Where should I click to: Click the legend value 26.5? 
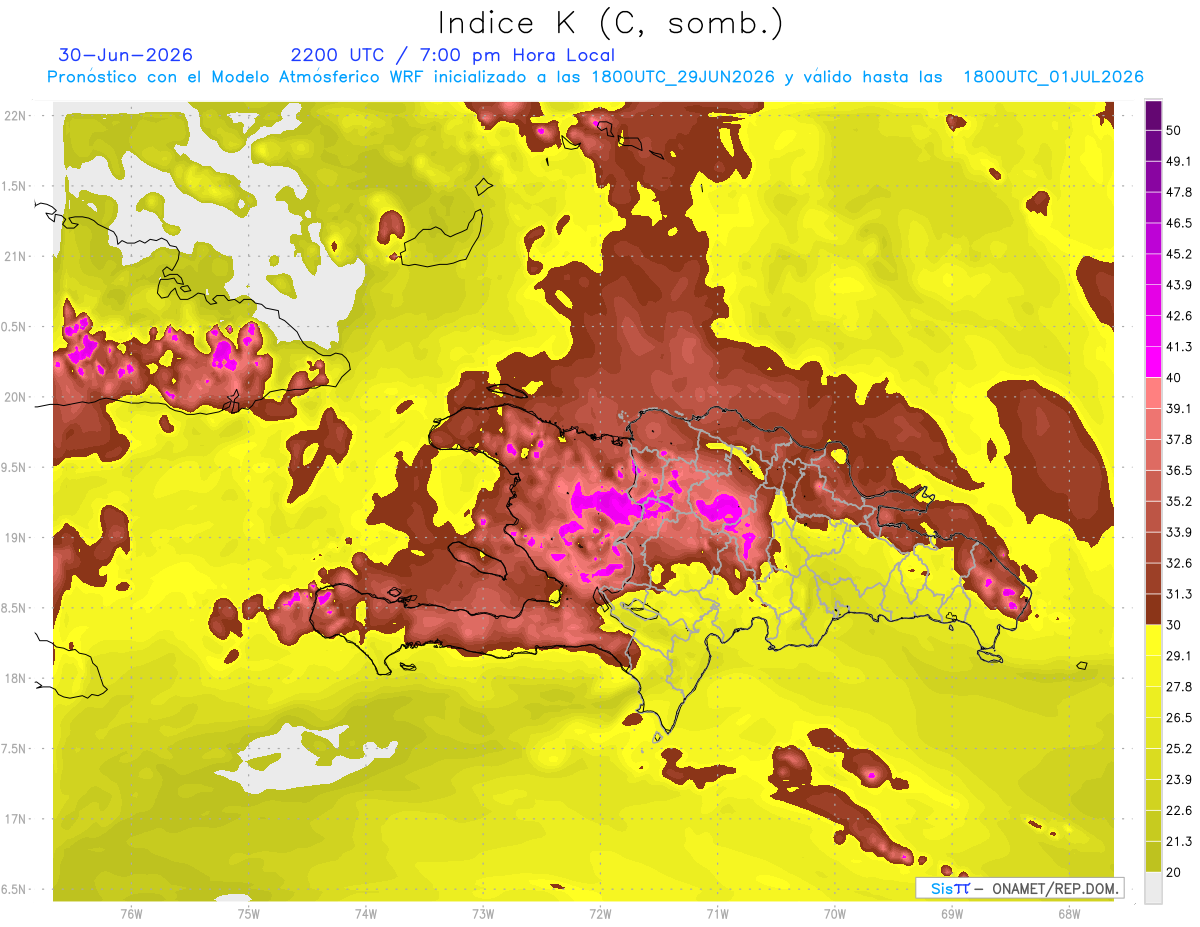click(x=1179, y=718)
